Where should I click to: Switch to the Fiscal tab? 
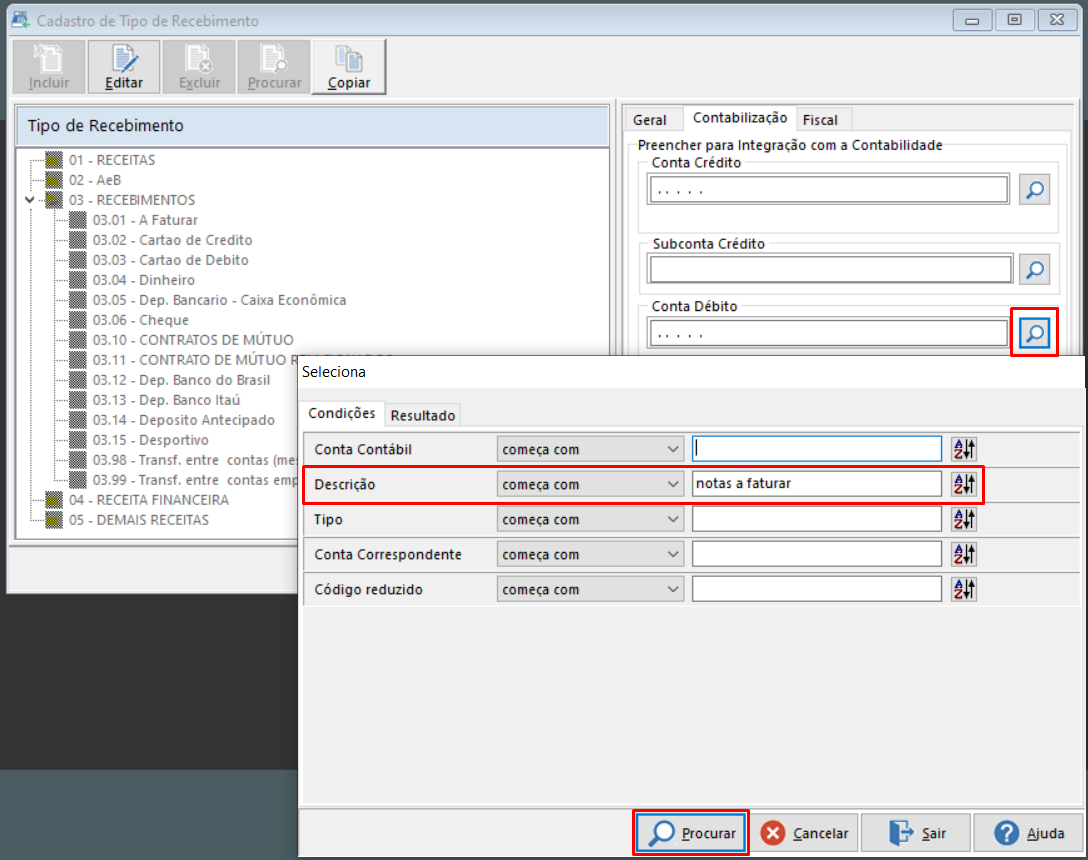(x=821, y=120)
